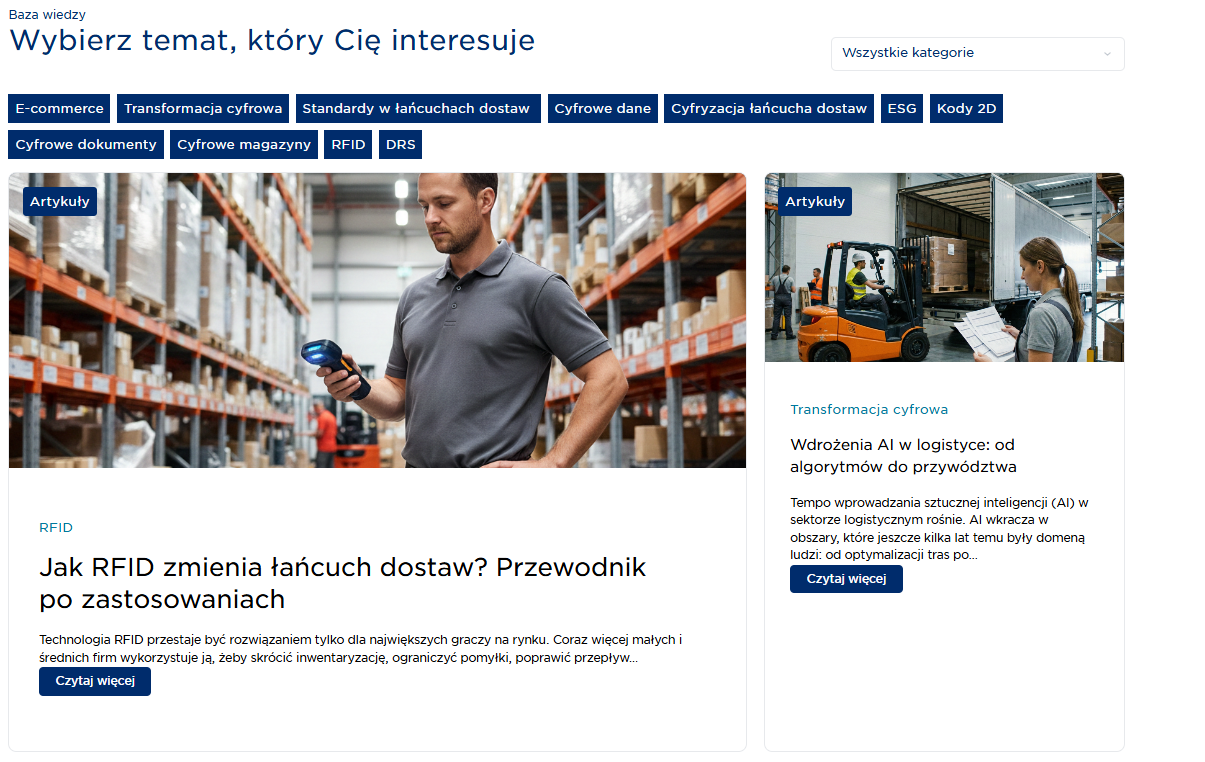The width and height of the screenshot is (1205, 762).
Task: Enable the RFID topic filter
Action: point(347,144)
